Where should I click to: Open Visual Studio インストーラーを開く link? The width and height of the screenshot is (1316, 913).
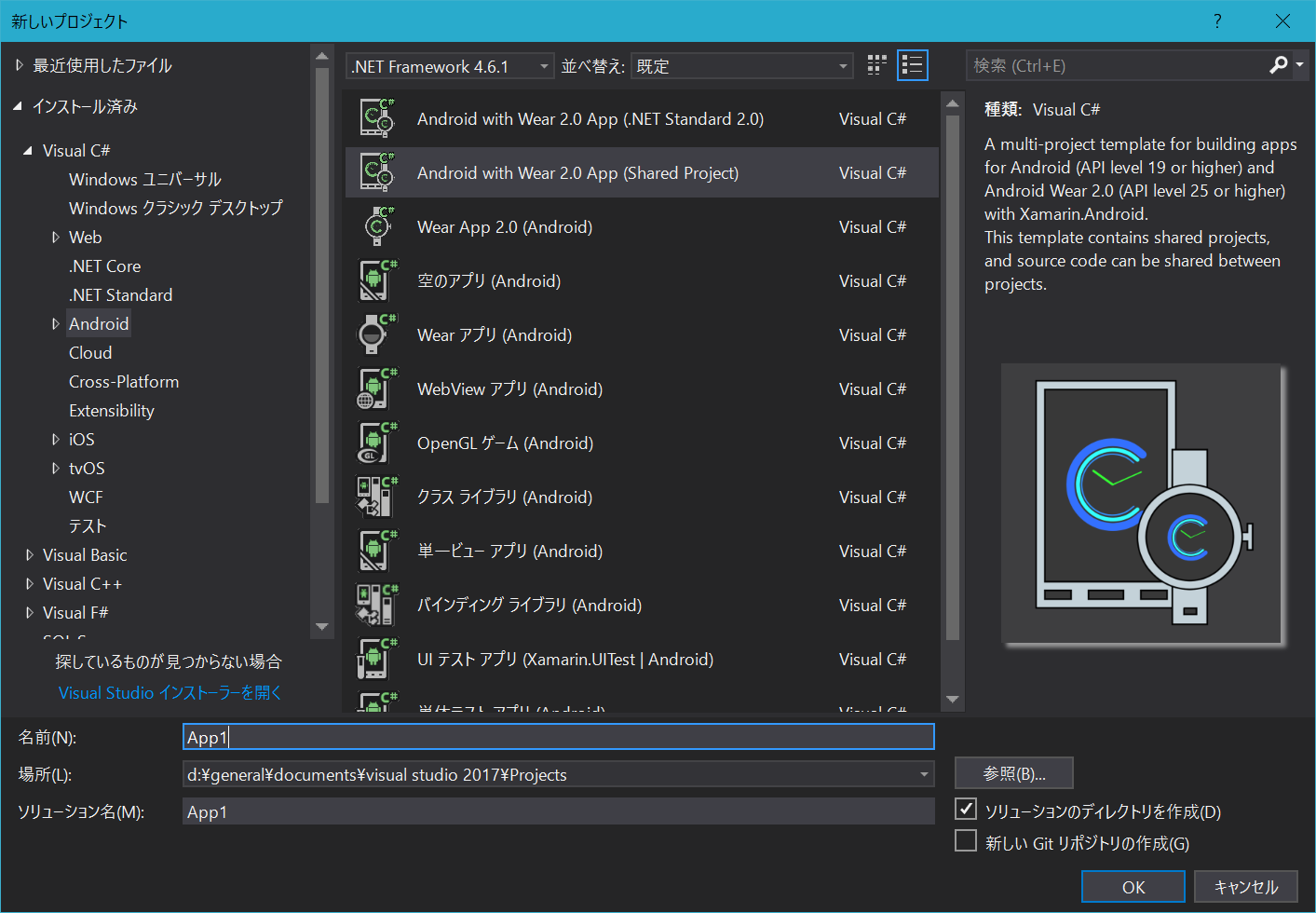[x=170, y=692]
